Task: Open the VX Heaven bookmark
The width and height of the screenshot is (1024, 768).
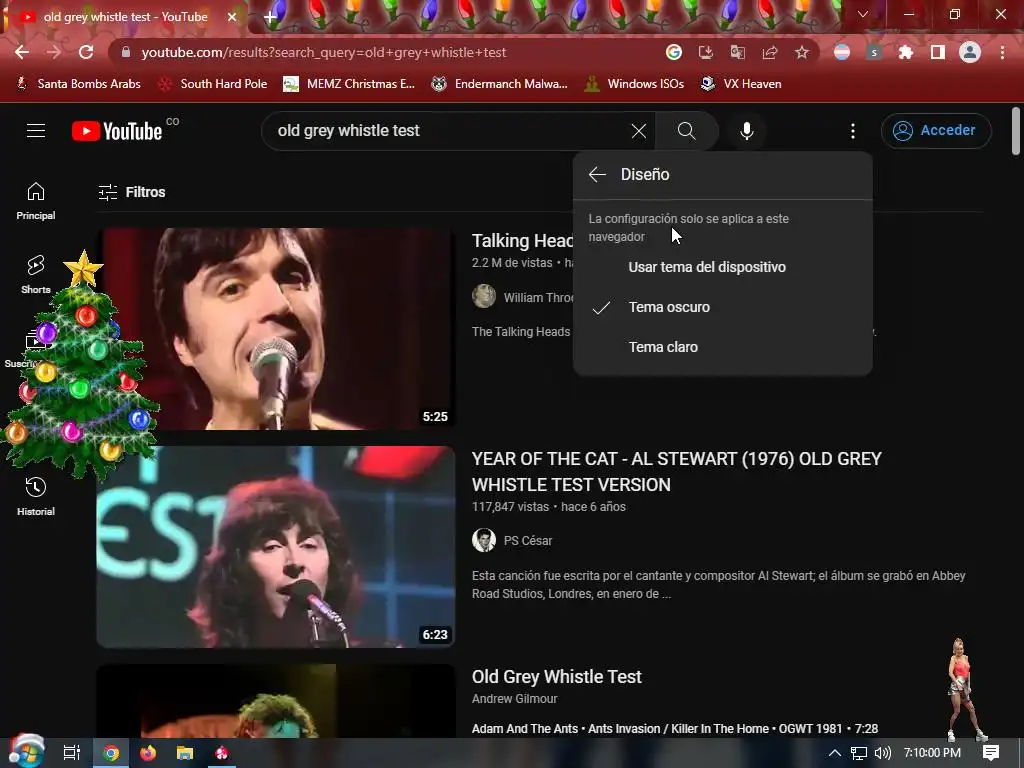Action: (x=741, y=84)
